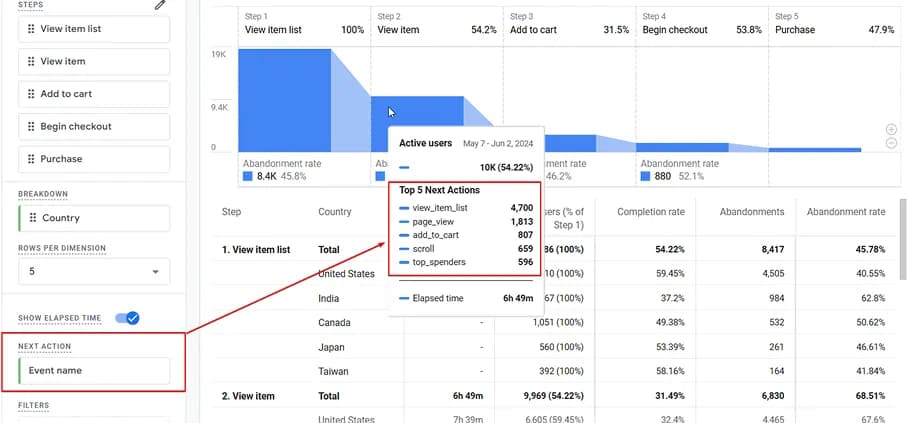The height and width of the screenshot is (423, 909).
Task: Toggle the Show elapsed time switch
Action: pos(128,318)
